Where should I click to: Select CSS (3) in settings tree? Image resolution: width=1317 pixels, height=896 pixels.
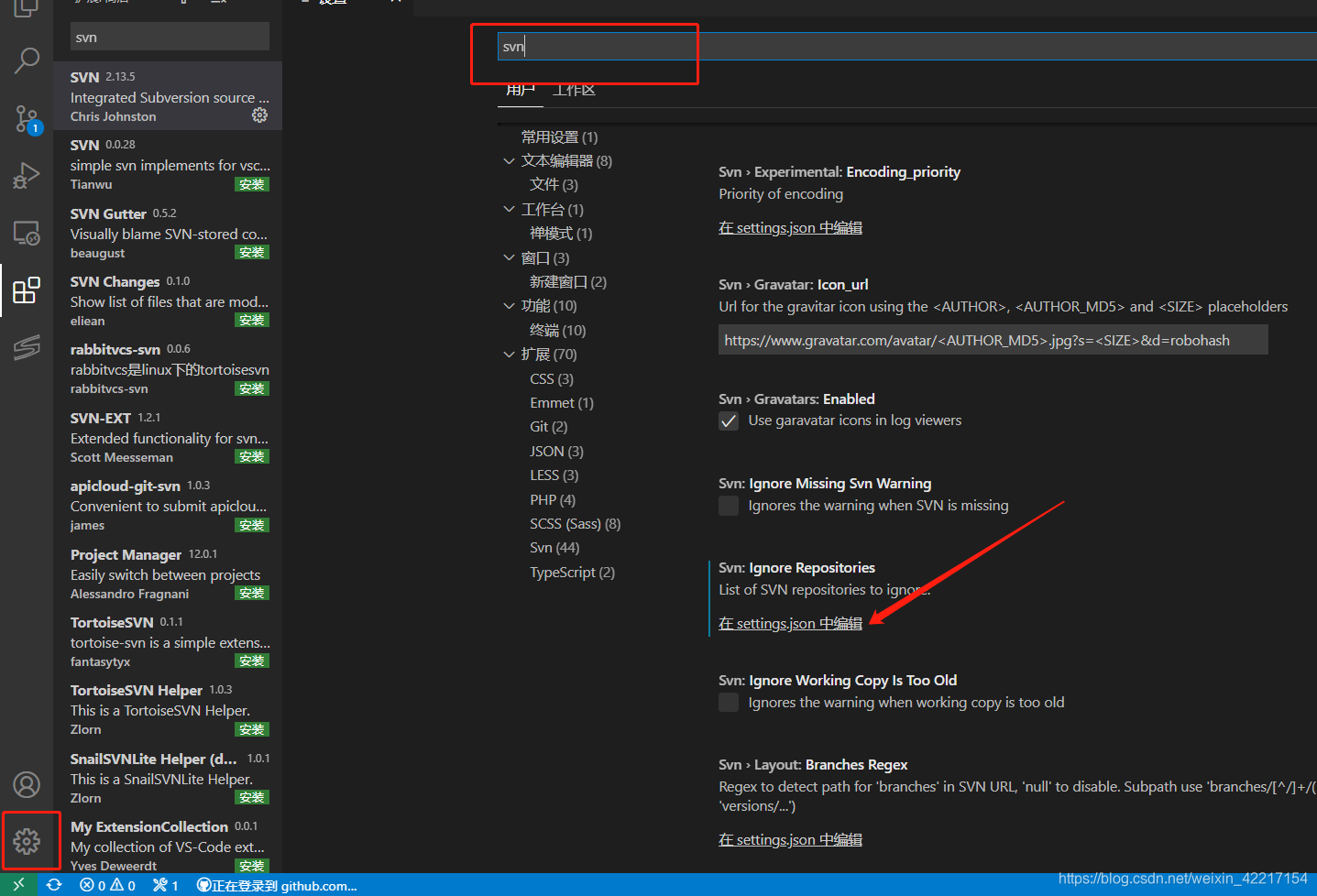(552, 379)
